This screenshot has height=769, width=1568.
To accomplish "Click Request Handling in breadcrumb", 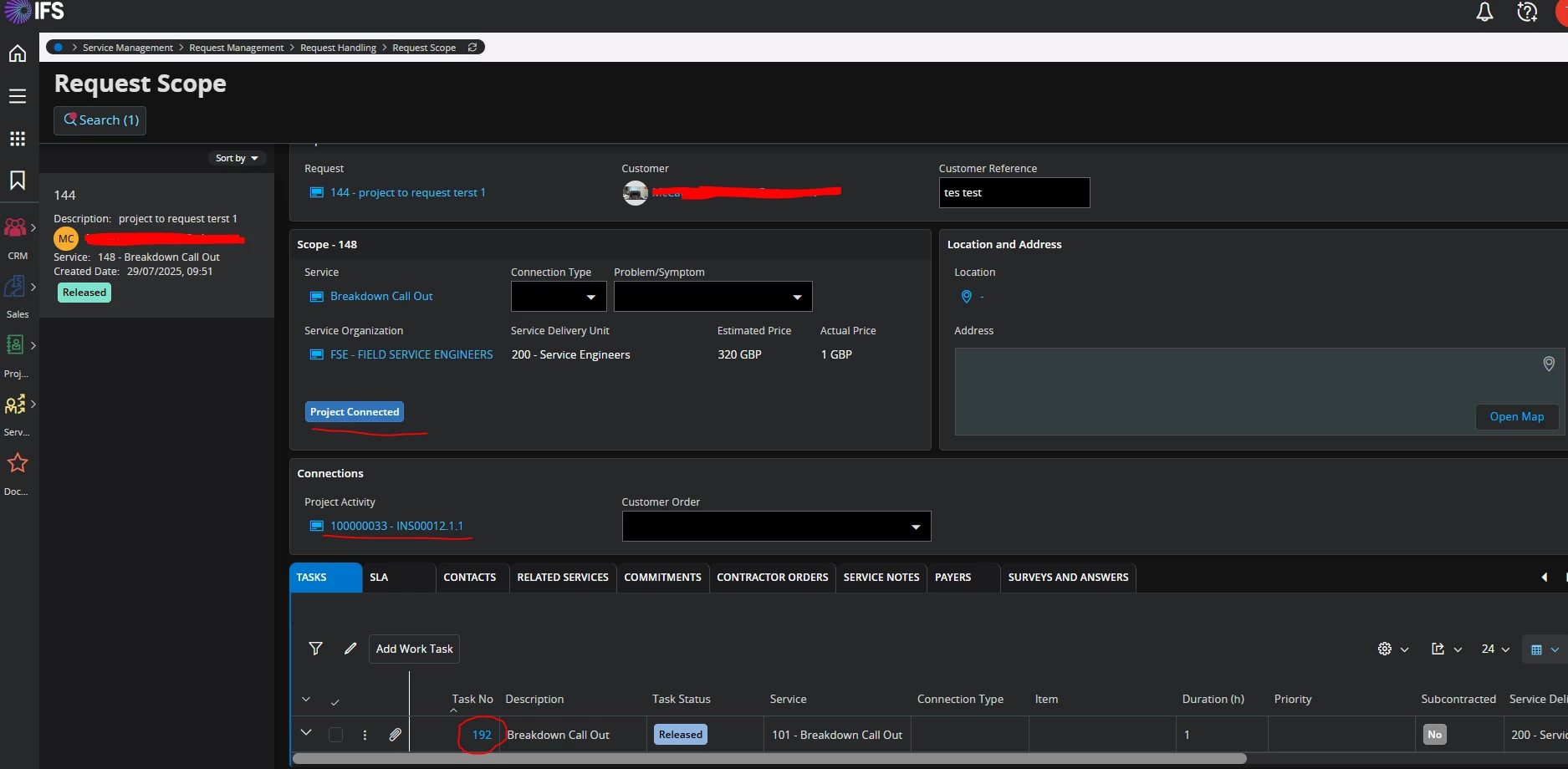I will (338, 48).
